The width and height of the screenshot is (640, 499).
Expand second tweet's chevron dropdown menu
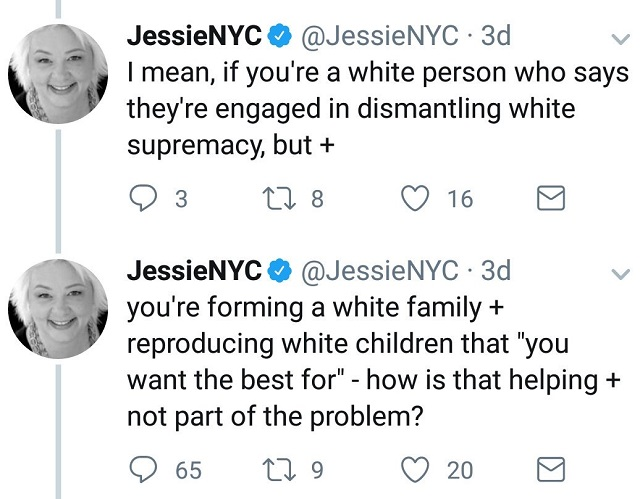click(x=620, y=274)
